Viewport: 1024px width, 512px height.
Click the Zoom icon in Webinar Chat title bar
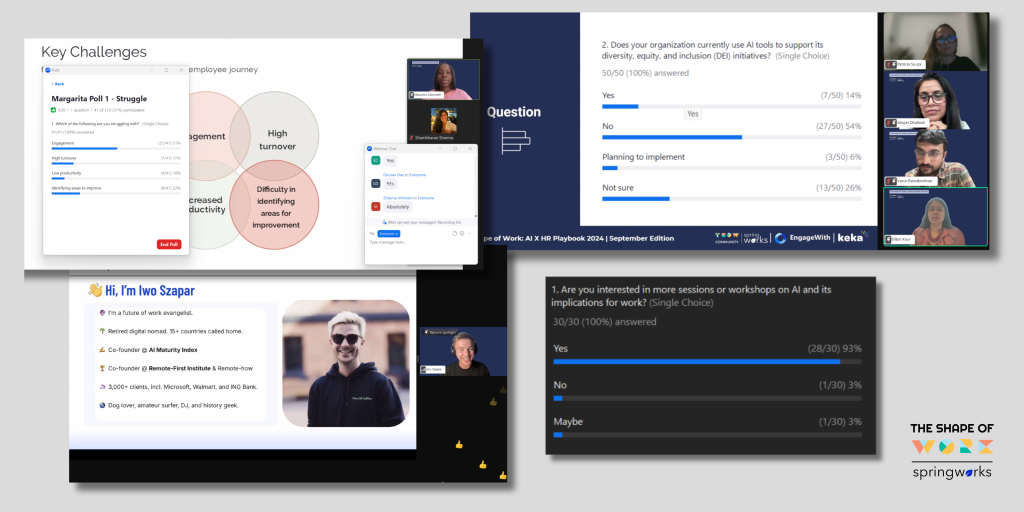(369, 148)
